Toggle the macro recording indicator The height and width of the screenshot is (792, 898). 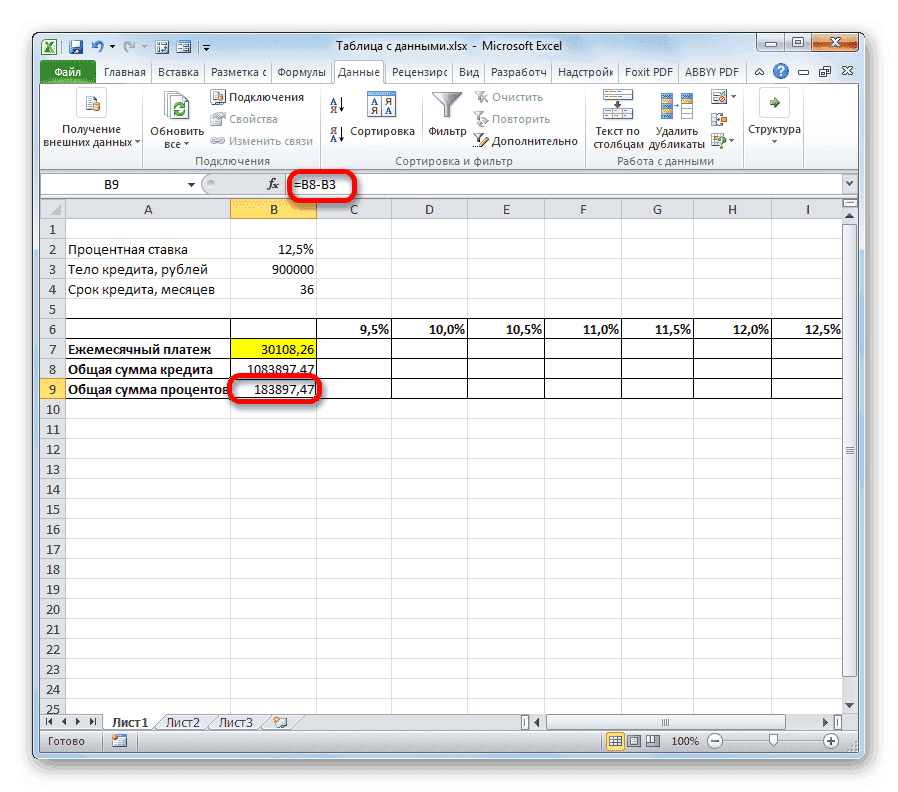pyautogui.click(x=117, y=741)
